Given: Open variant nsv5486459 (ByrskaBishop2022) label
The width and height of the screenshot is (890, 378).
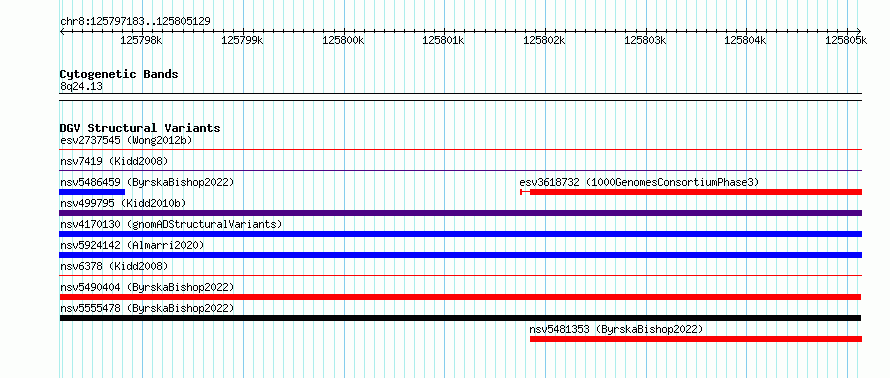Looking at the screenshot, I should coord(147,182).
